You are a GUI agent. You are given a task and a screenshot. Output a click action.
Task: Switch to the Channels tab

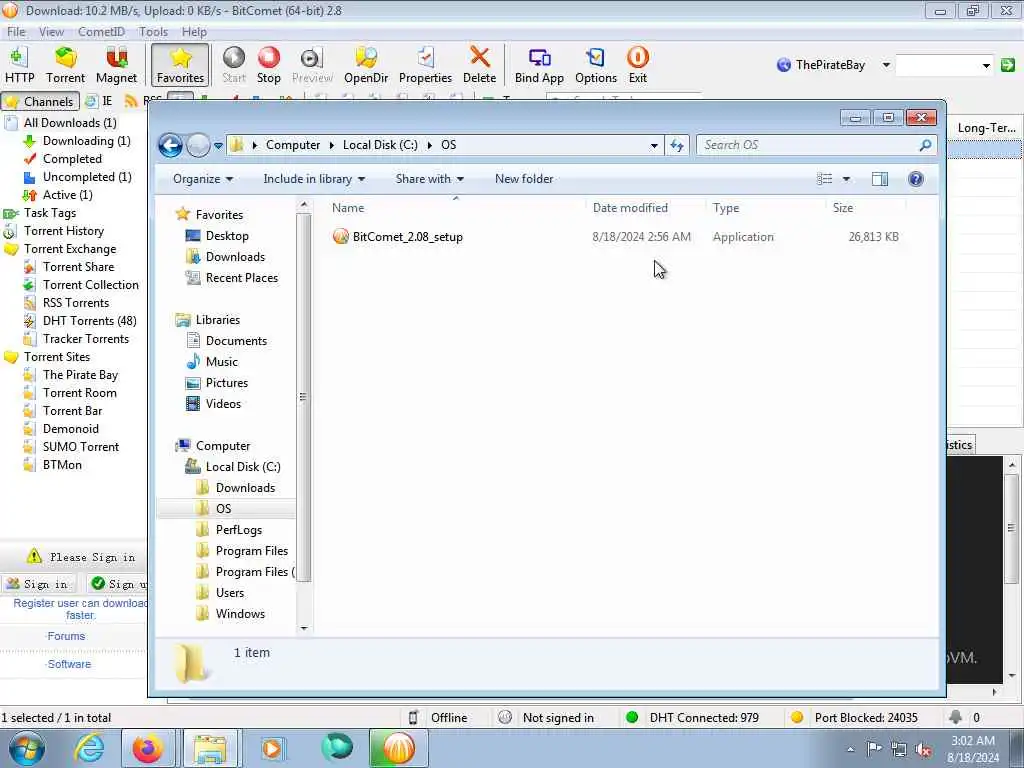click(x=40, y=101)
